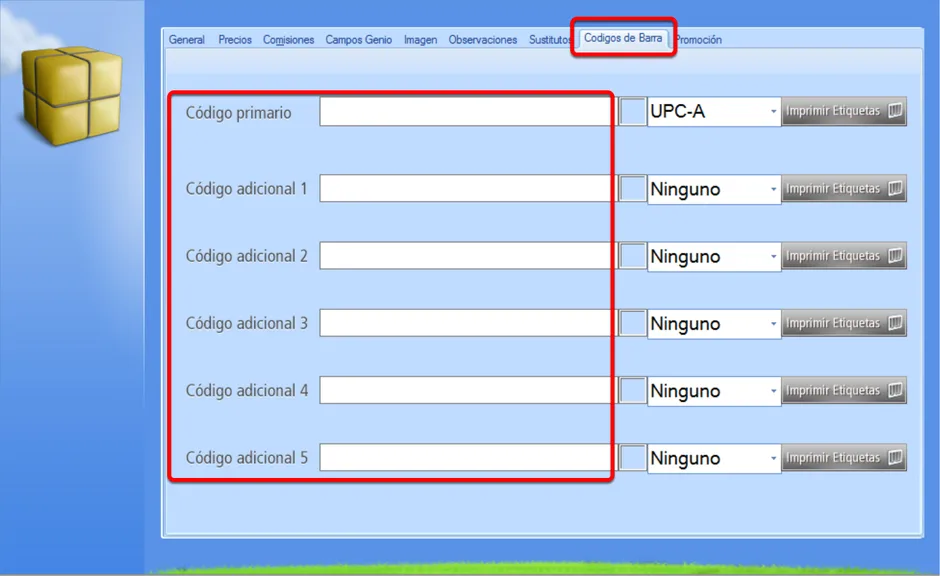This screenshot has height=576, width=940.
Task: Open the Observaciones tab
Action: coord(483,40)
